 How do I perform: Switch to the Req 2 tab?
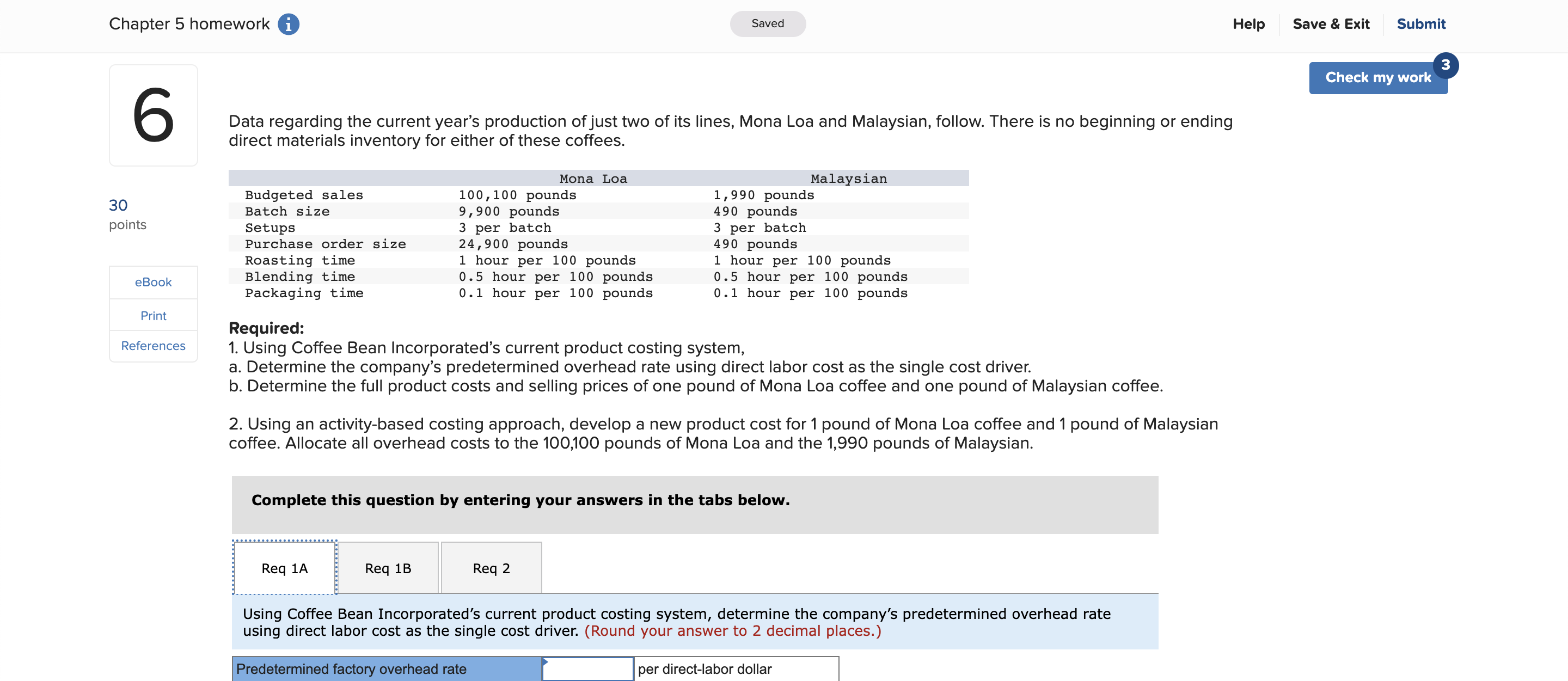[x=491, y=568]
